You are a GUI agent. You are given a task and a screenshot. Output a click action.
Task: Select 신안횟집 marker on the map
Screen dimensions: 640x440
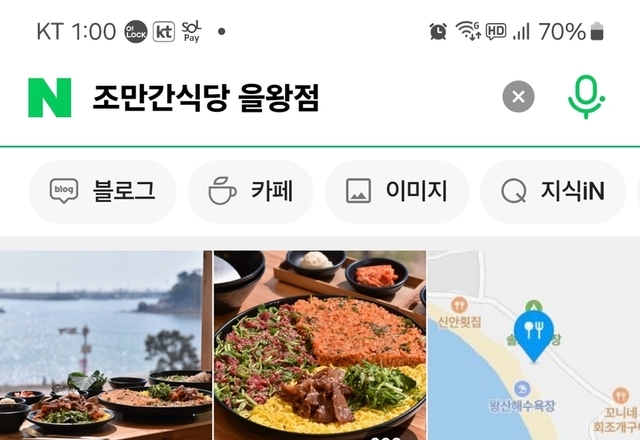click(x=460, y=313)
